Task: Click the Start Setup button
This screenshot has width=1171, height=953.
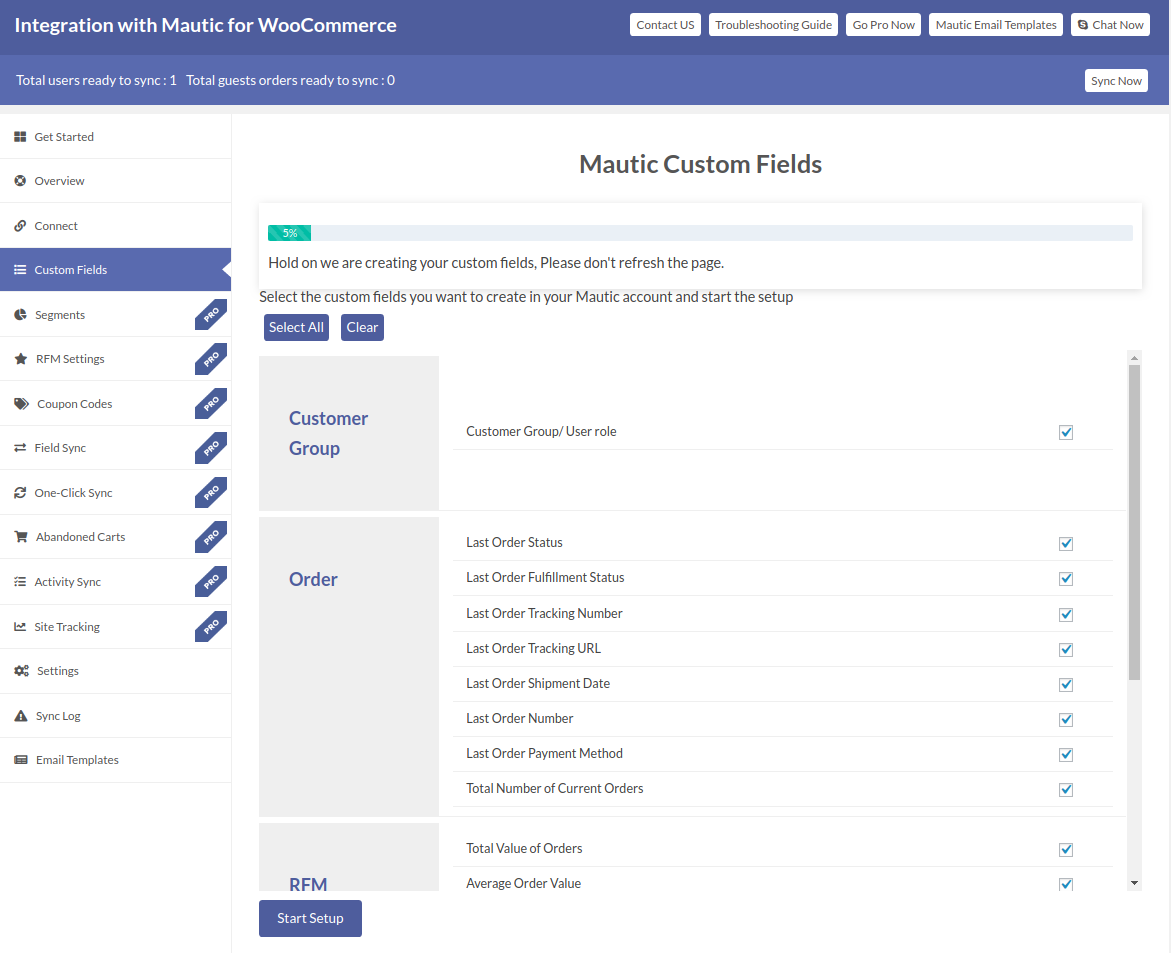Action: (310, 918)
